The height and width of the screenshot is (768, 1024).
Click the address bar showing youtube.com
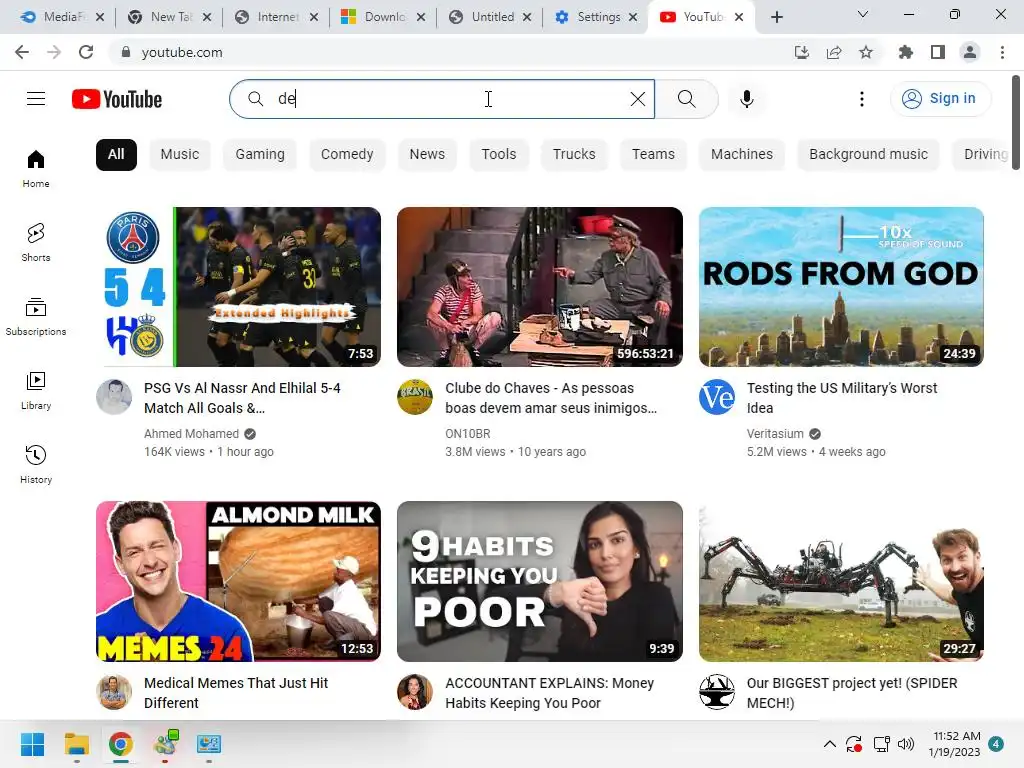451,52
